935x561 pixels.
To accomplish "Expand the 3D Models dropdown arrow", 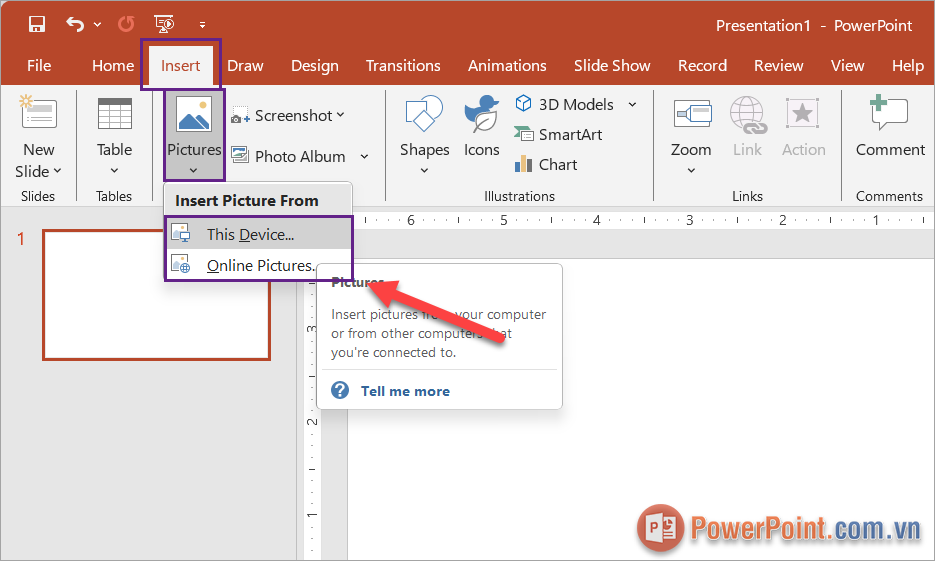I will click(632, 104).
